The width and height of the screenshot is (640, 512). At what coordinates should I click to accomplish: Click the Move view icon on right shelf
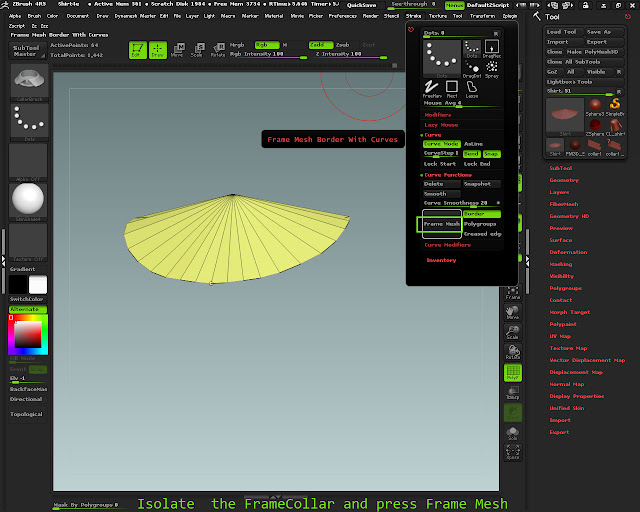[513, 312]
